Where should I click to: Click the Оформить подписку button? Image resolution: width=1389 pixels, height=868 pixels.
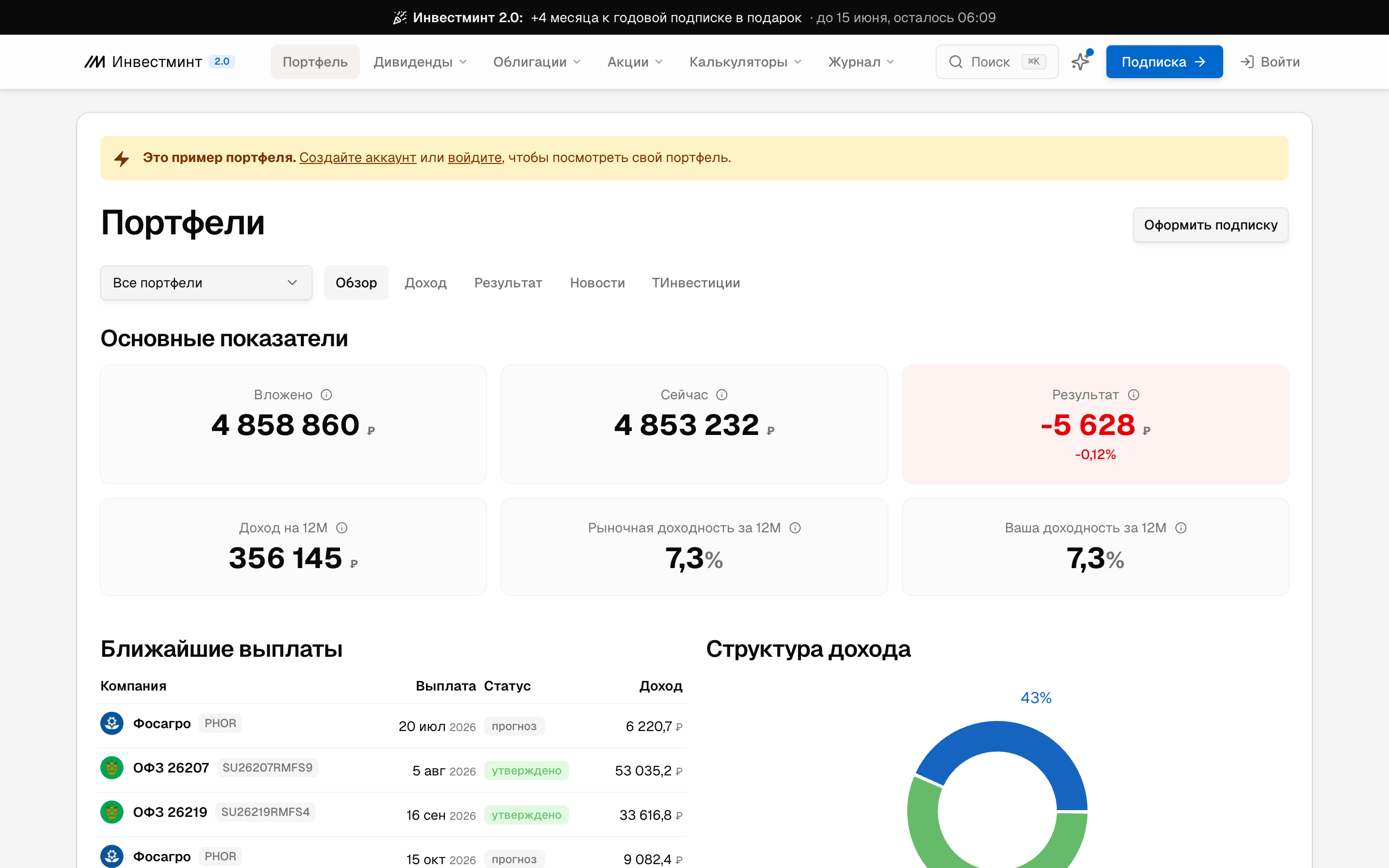coord(1211,224)
